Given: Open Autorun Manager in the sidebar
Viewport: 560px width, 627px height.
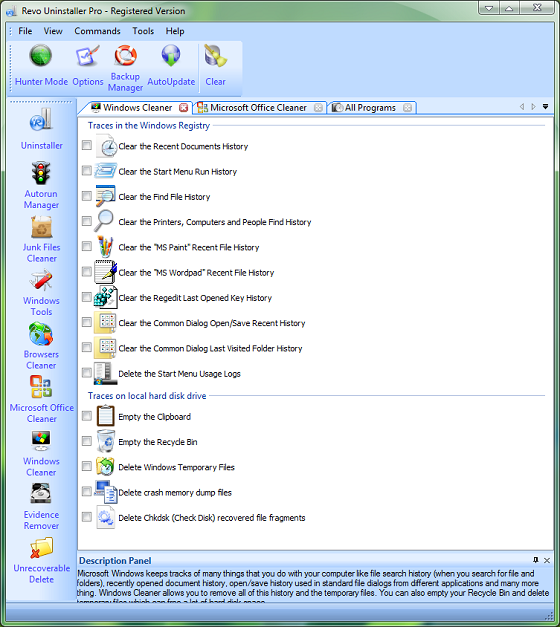Looking at the screenshot, I should pos(41,185).
